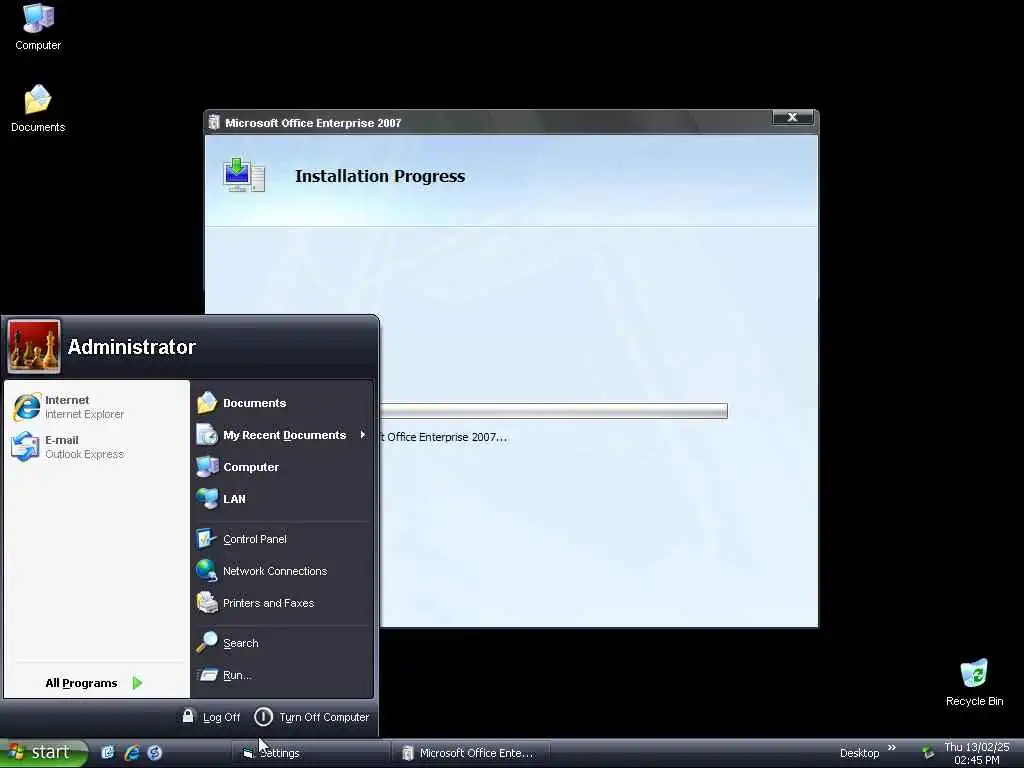1024x768 pixels.
Task: Open the Run... dialog
Action: (282, 675)
